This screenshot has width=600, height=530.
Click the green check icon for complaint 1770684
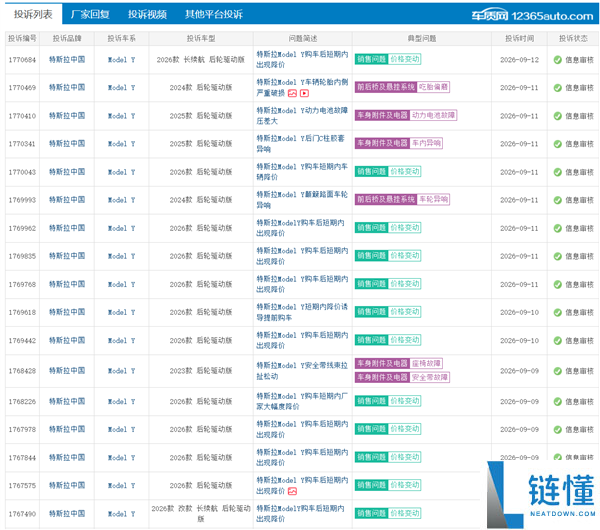click(558, 60)
